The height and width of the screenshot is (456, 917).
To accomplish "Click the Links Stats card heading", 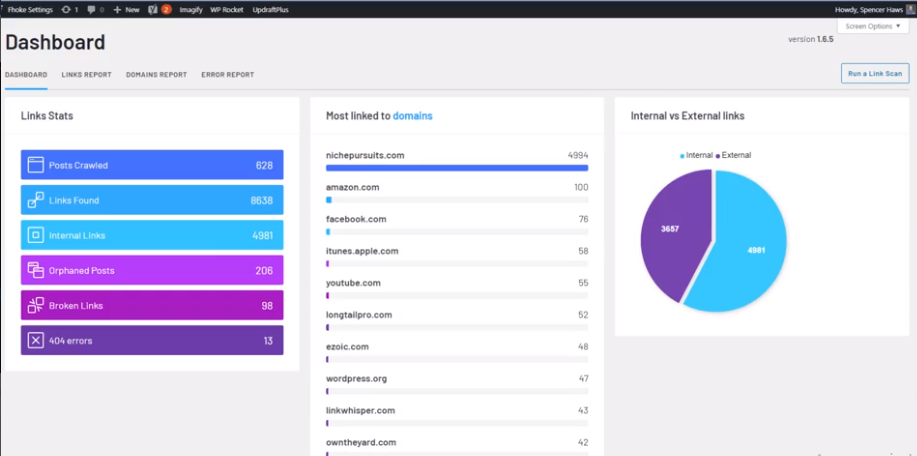I will [x=47, y=116].
